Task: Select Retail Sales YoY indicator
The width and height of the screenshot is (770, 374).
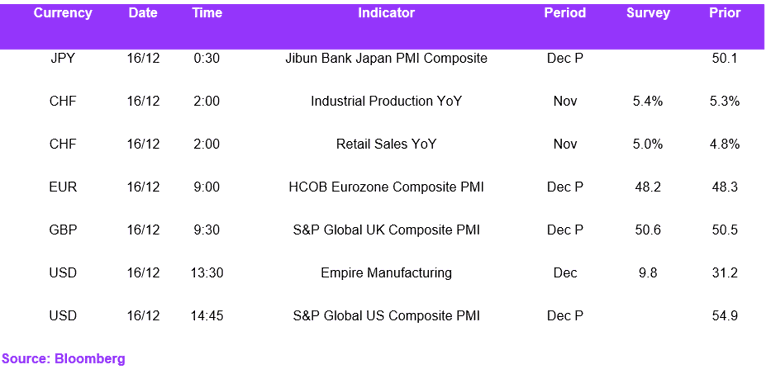Action: pos(386,144)
